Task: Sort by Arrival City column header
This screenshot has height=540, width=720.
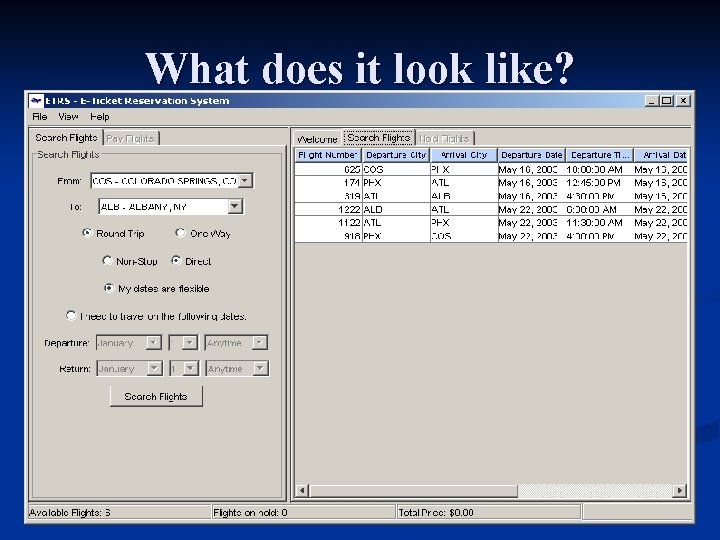Action: click(x=464, y=155)
